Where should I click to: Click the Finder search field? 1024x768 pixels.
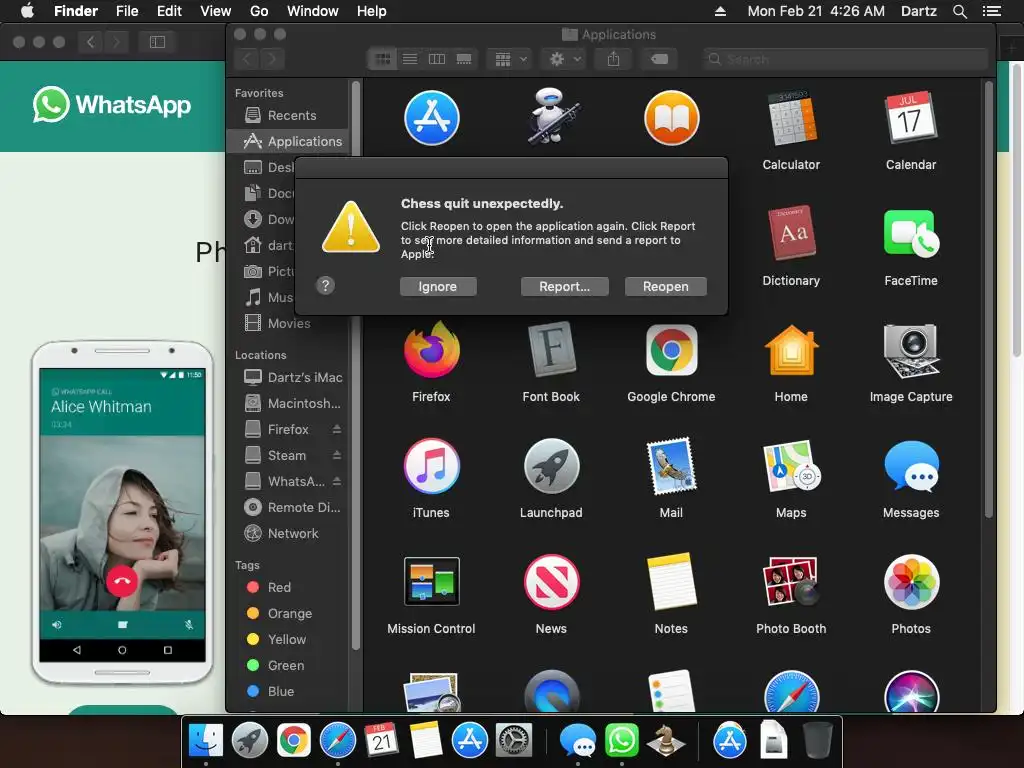[x=846, y=59]
